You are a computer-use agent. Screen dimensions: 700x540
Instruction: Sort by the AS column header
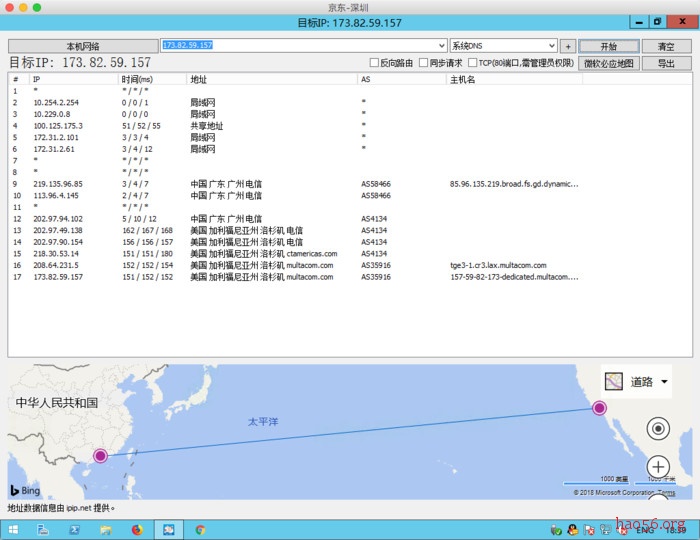[x=402, y=79]
